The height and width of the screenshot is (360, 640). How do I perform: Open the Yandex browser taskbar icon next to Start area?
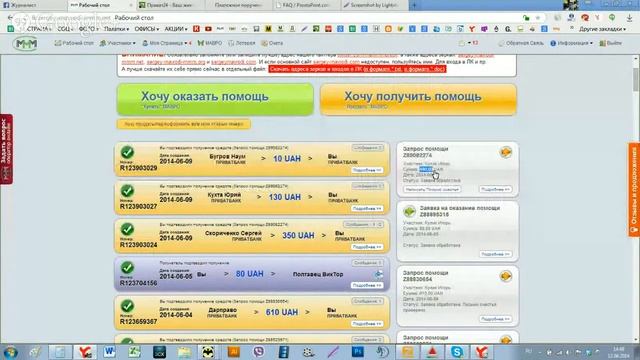pyautogui.click(x=85, y=352)
